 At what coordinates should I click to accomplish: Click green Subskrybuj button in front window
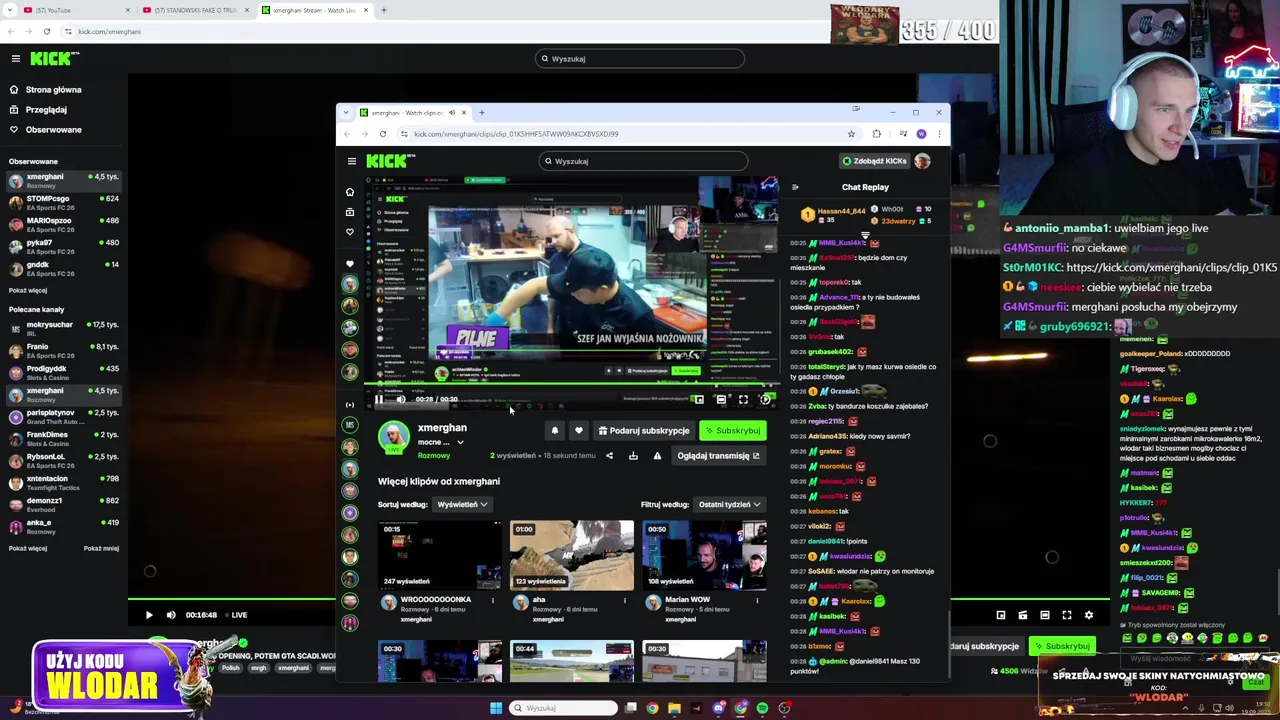[x=732, y=431]
